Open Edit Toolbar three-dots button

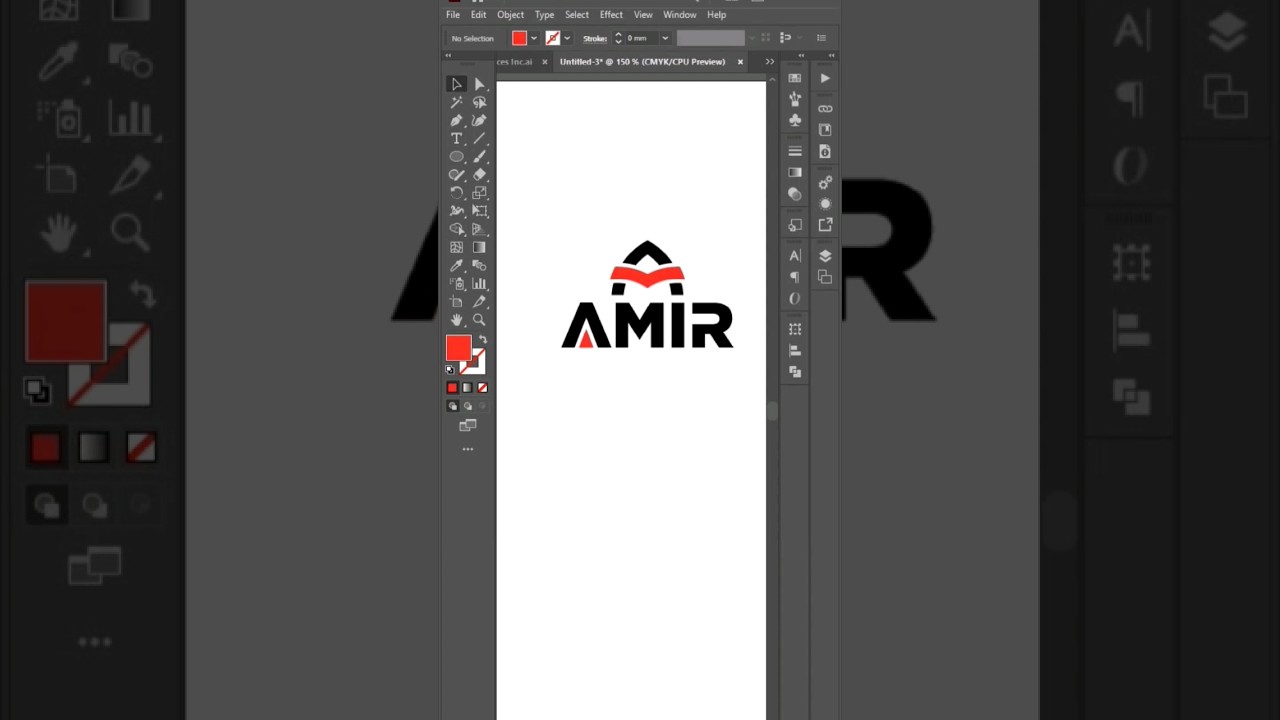pos(467,450)
